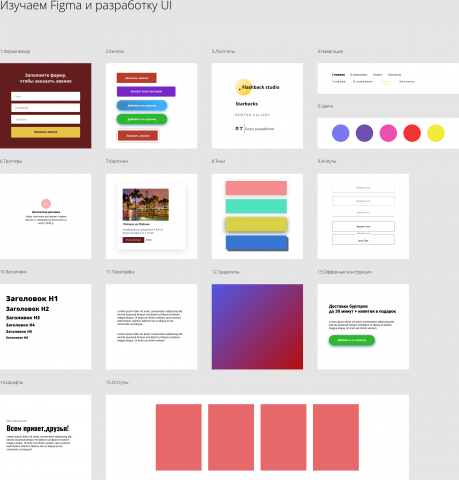The width and height of the screenshot is (459, 480).
Task: Select the purple-to-red gradient square
Action: (257, 327)
